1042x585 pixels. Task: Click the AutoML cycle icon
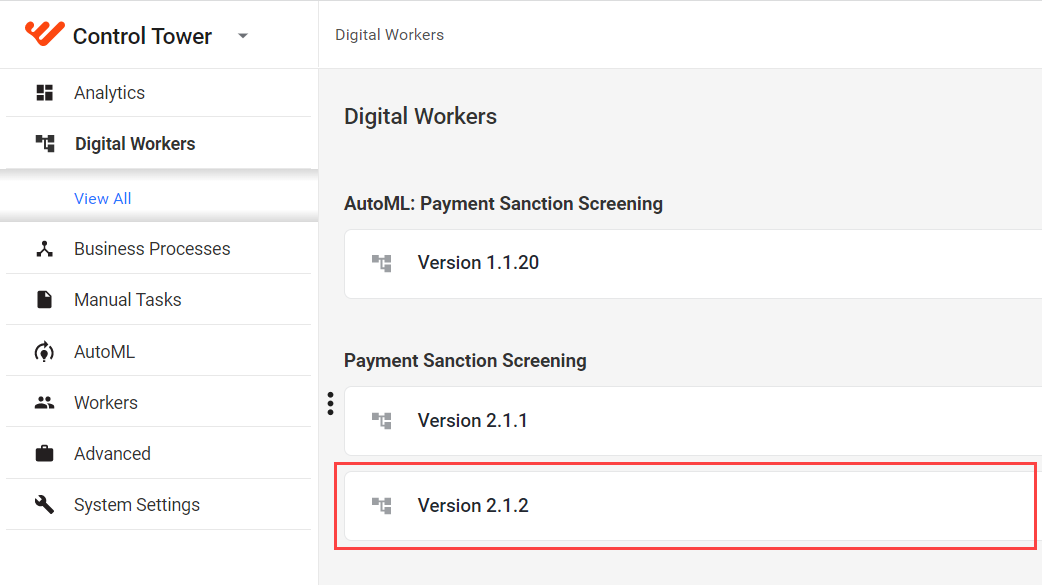45,351
